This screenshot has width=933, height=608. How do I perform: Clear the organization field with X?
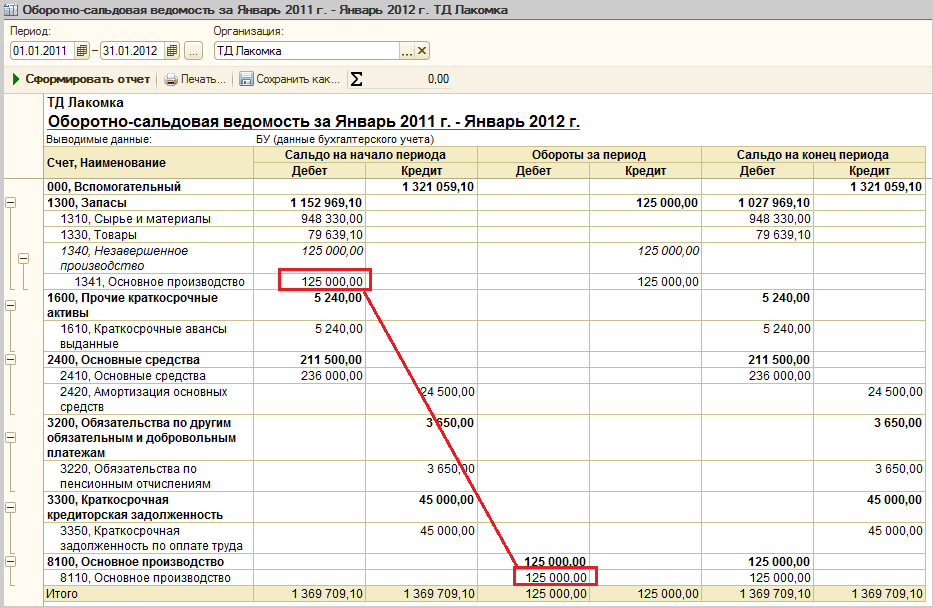pos(421,51)
